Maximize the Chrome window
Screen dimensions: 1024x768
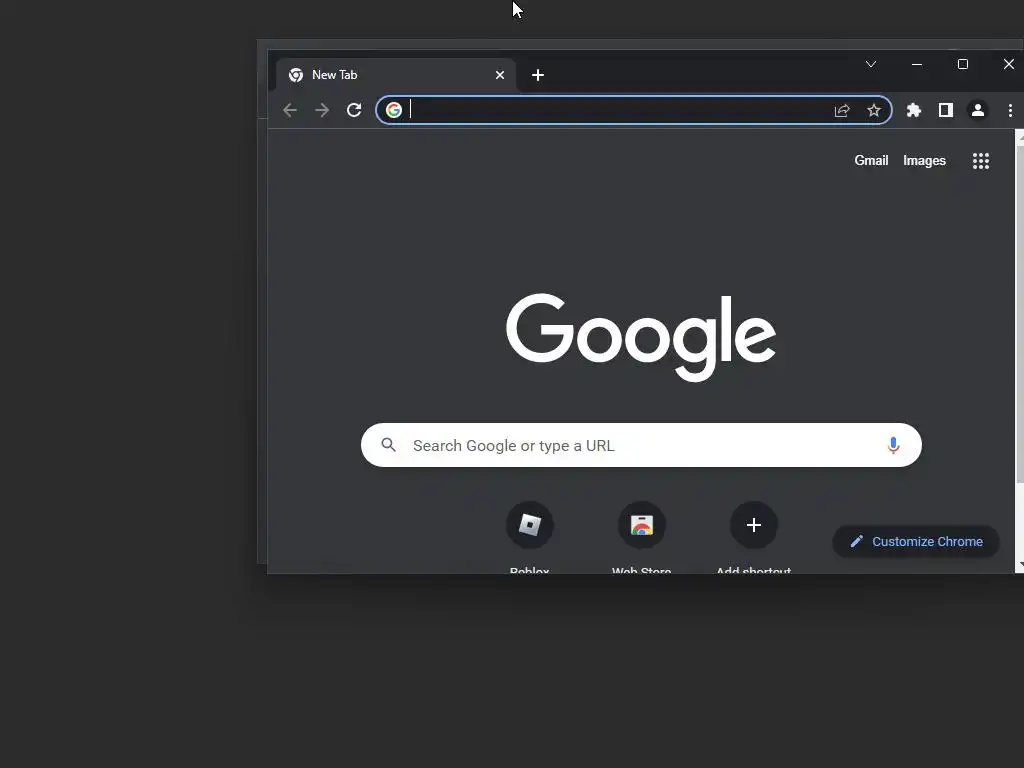click(x=963, y=64)
